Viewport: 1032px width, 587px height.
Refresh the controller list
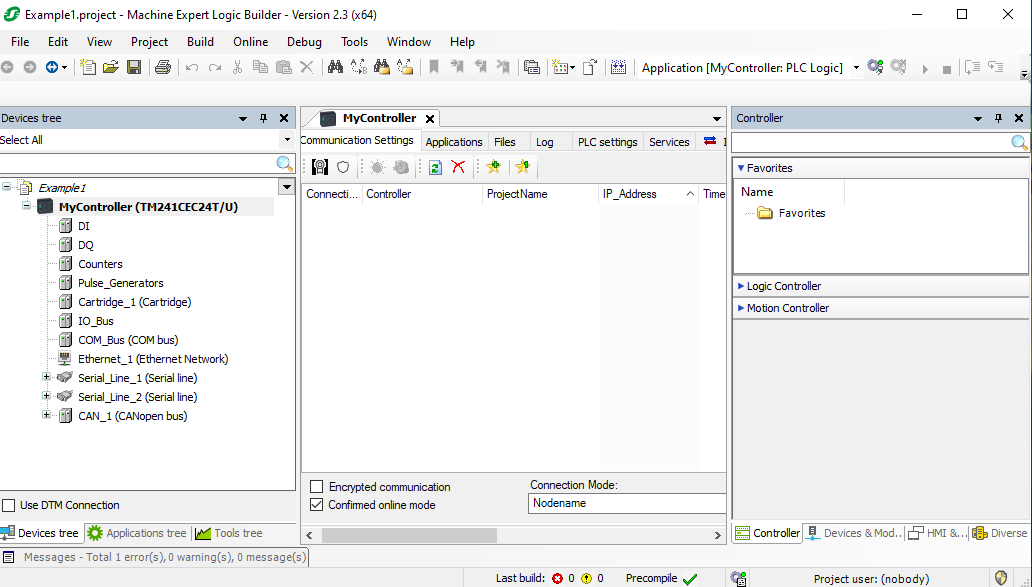tap(435, 167)
